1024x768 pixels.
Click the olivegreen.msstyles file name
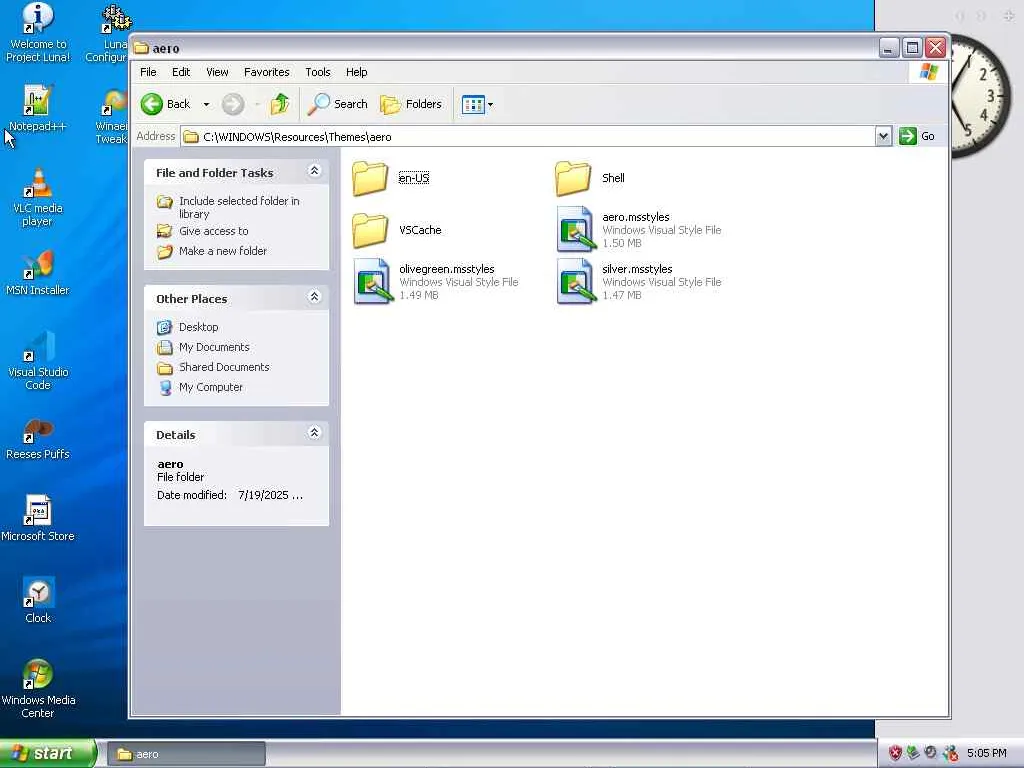click(x=447, y=269)
